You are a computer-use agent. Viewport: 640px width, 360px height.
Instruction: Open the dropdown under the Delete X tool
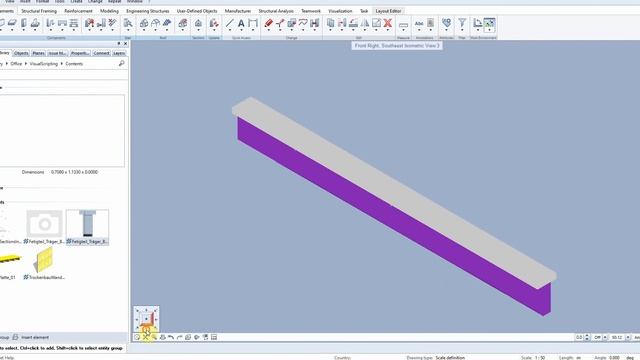click(388, 31)
